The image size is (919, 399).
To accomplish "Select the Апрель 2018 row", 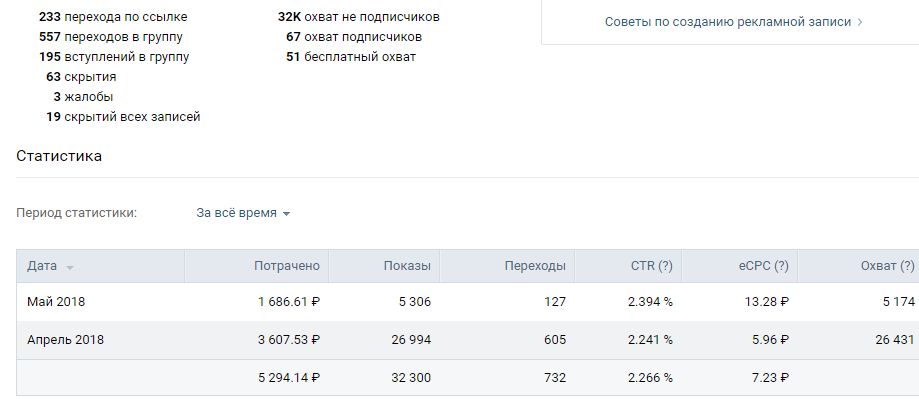I will [x=468, y=340].
